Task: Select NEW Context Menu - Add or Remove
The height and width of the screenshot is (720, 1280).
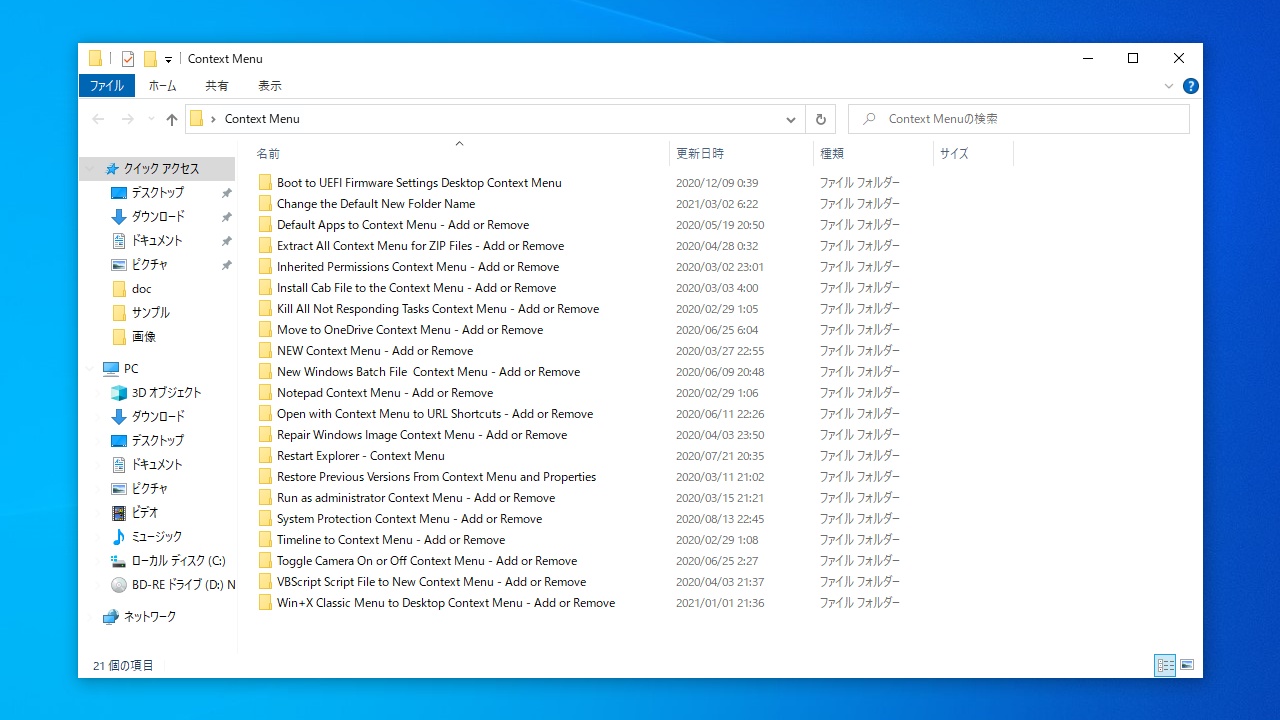Action: tap(375, 351)
